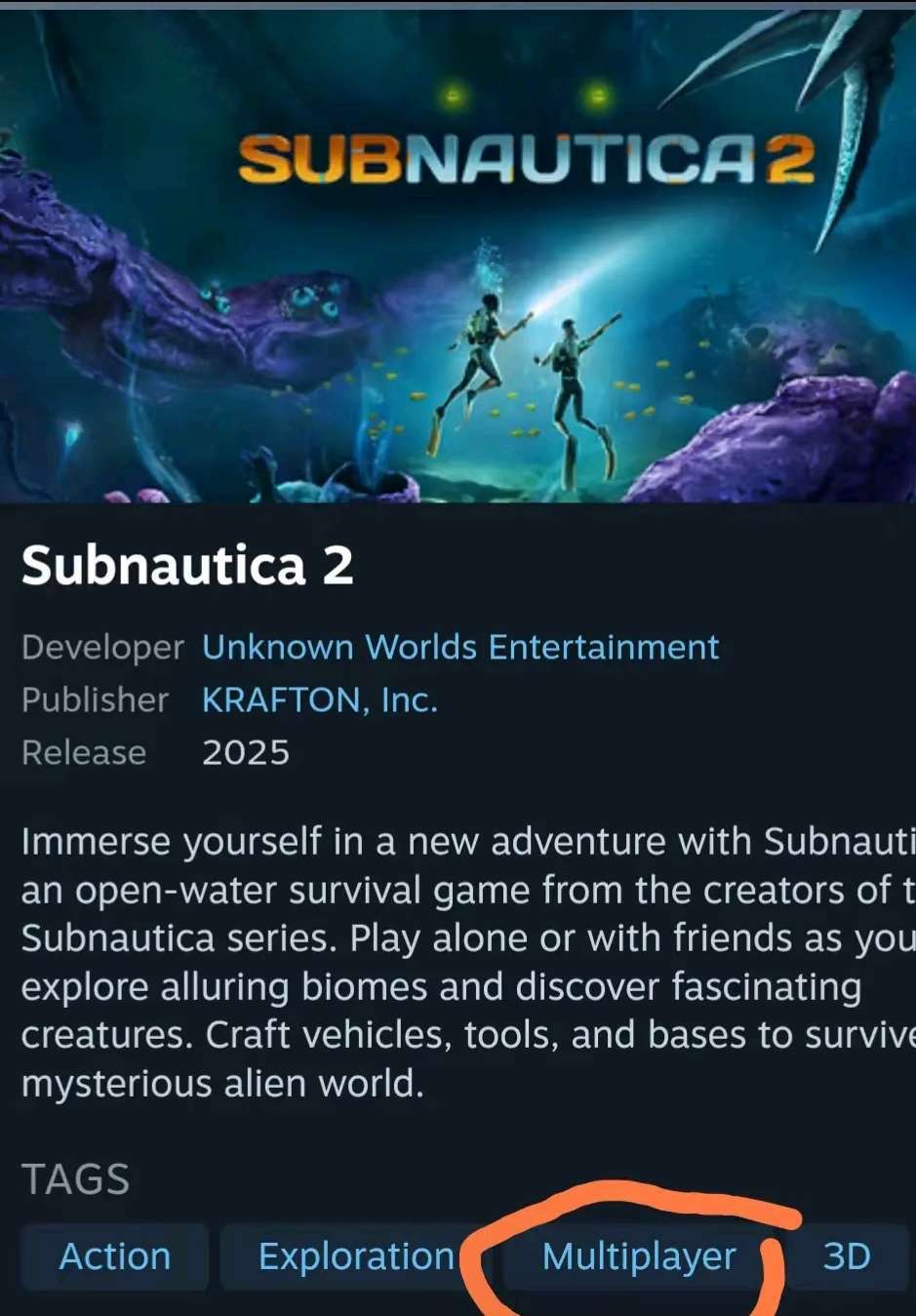The width and height of the screenshot is (916, 1316).
Task: Select the Action tag
Action: [x=115, y=1256]
